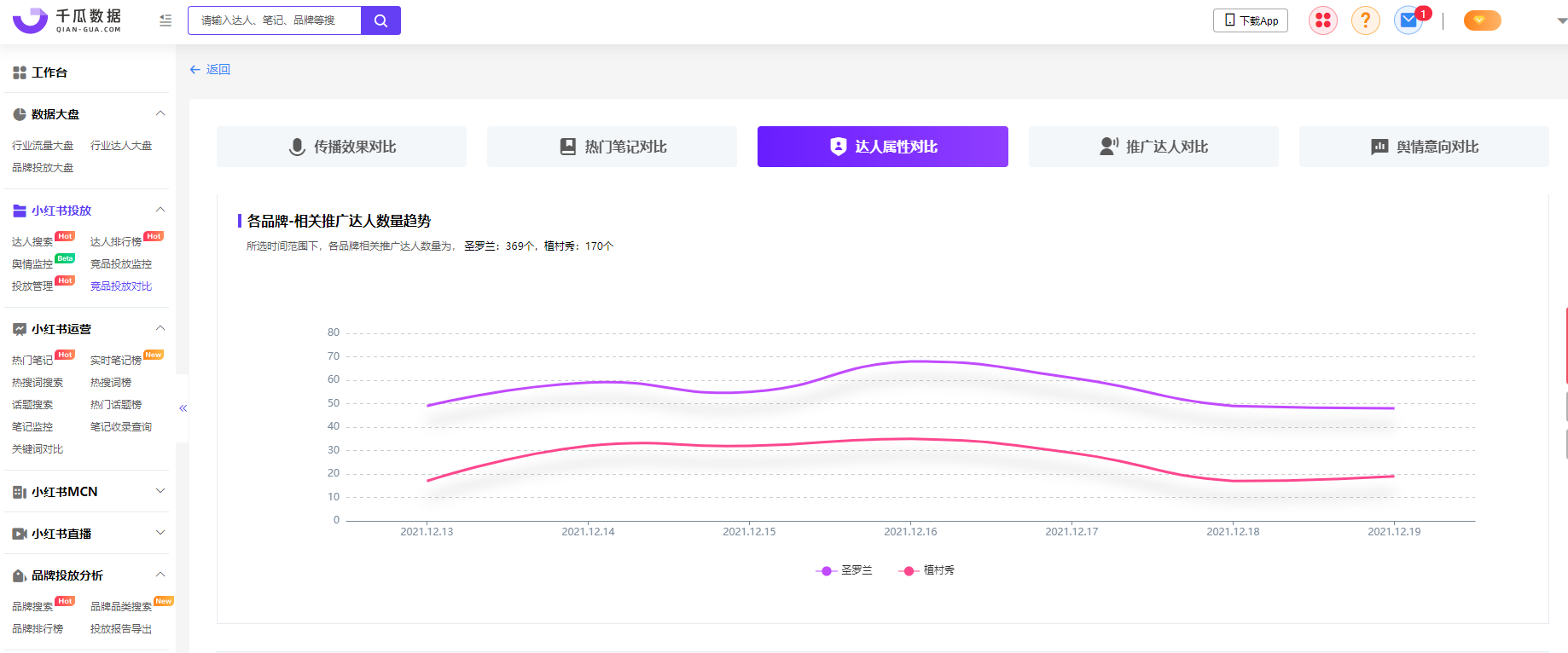The width and height of the screenshot is (1568, 653).
Task: Open 笔记监控 link
Action: coord(32,427)
